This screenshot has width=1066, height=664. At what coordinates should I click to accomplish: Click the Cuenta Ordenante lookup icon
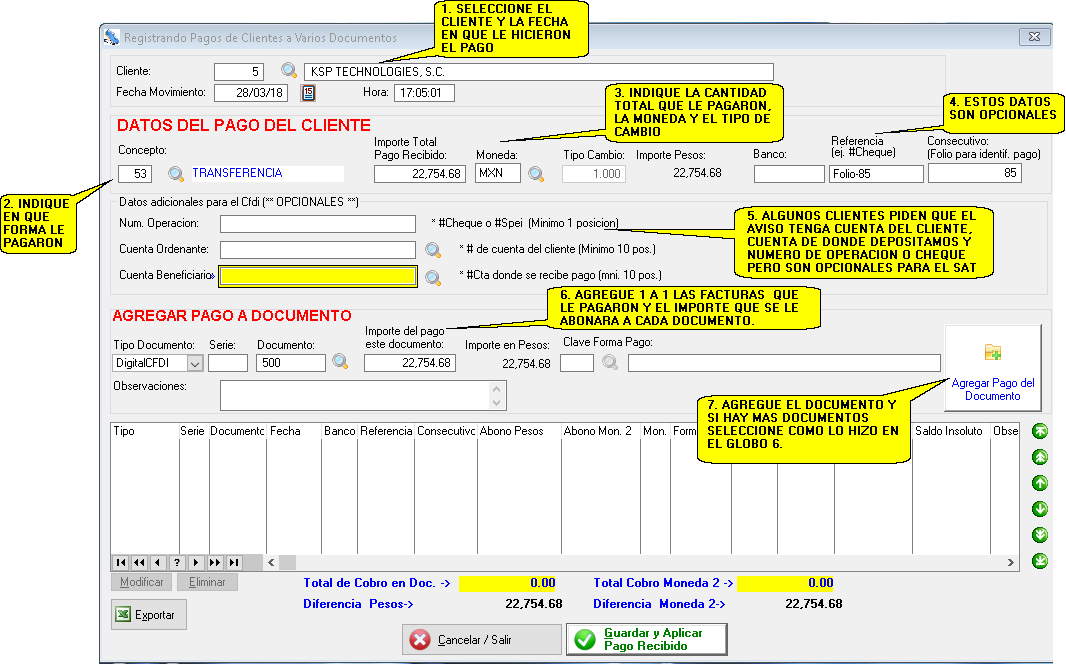pyautogui.click(x=433, y=250)
